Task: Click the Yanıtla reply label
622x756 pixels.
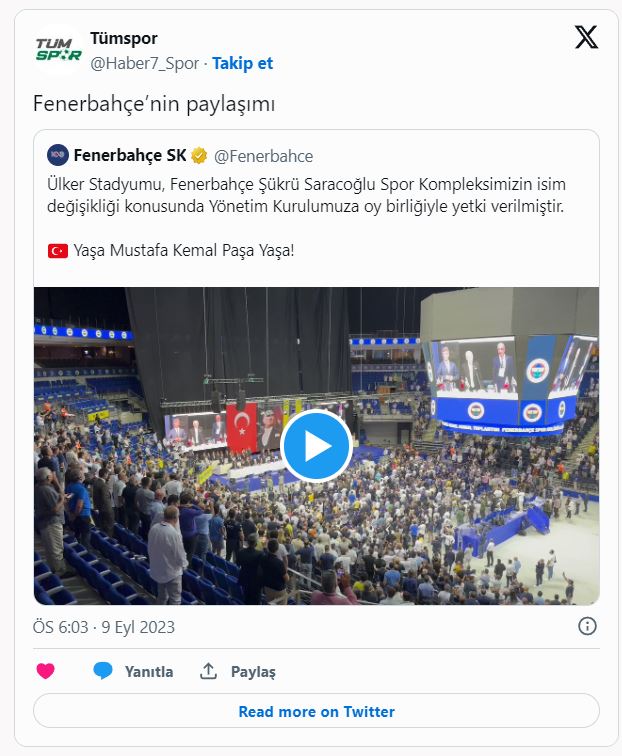Action: click(x=148, y=671)
